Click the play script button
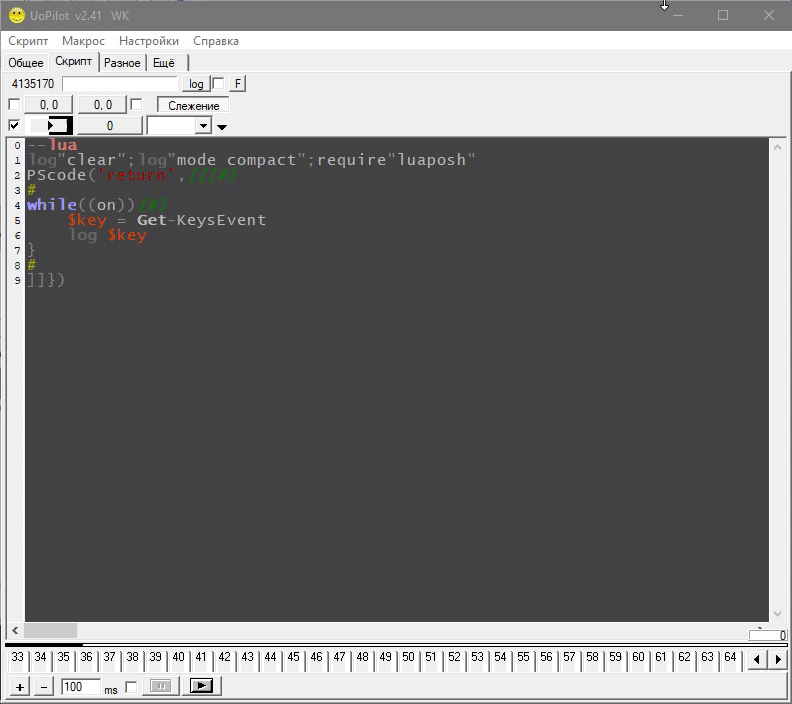The image size is (792, 704). click(202, 686)
